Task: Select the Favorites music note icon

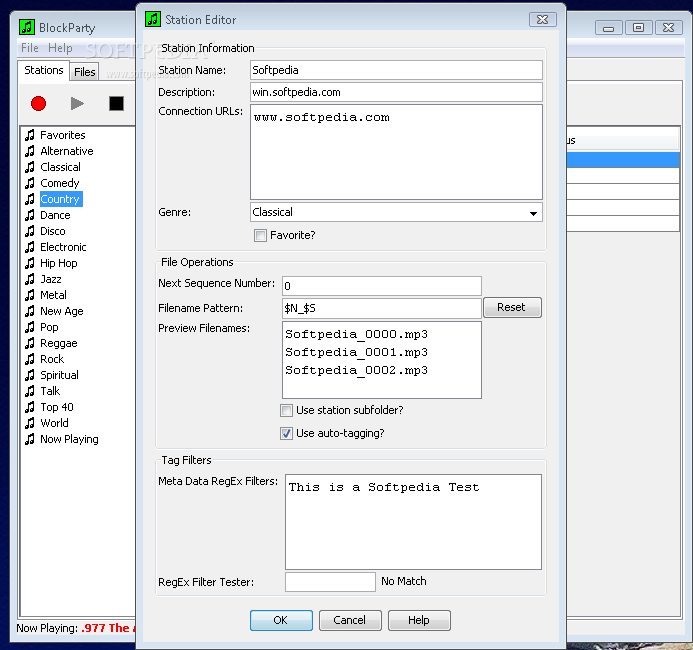Action: (x=30, y=135)
